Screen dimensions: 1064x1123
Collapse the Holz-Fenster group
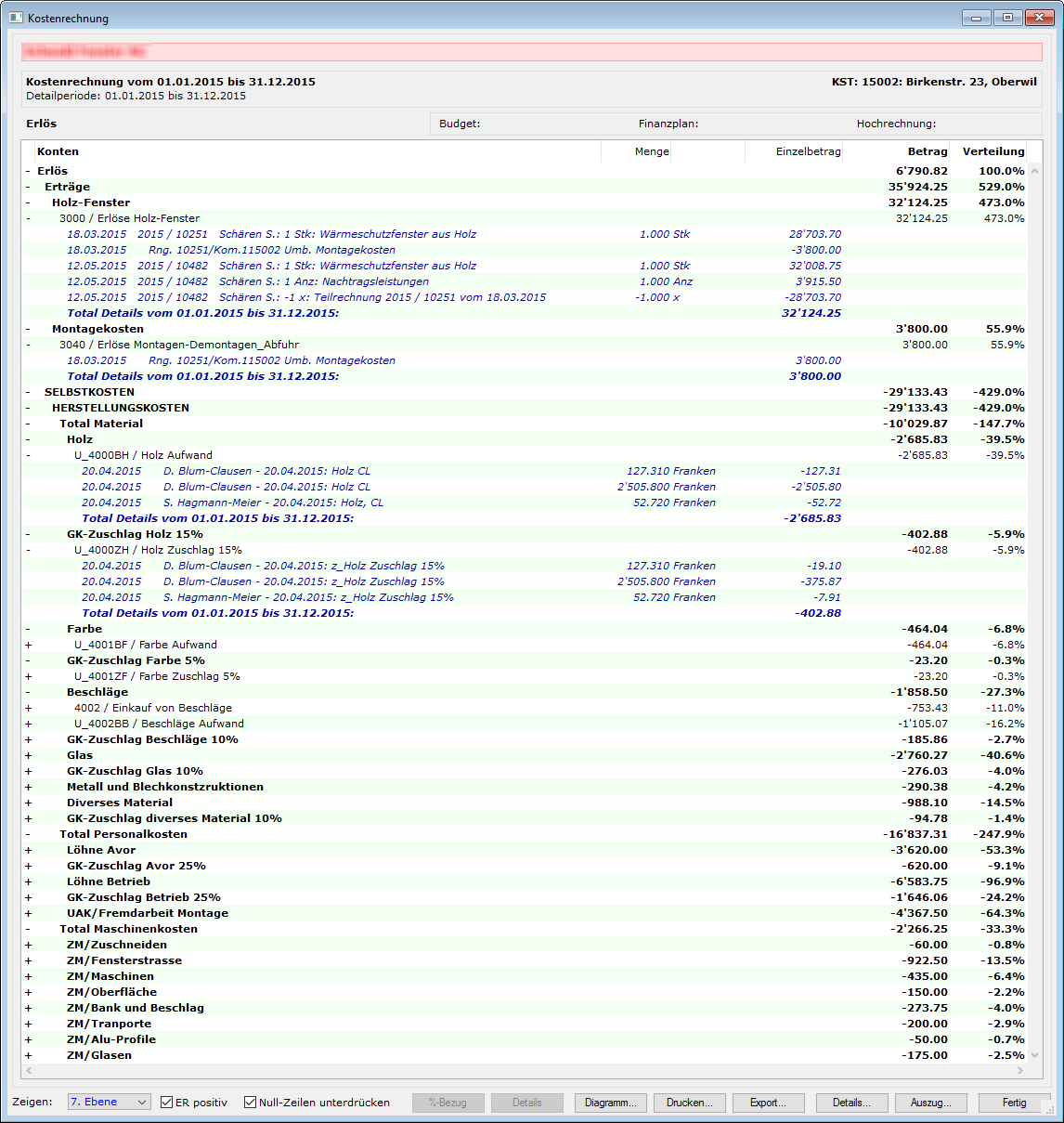pos(28,202)
